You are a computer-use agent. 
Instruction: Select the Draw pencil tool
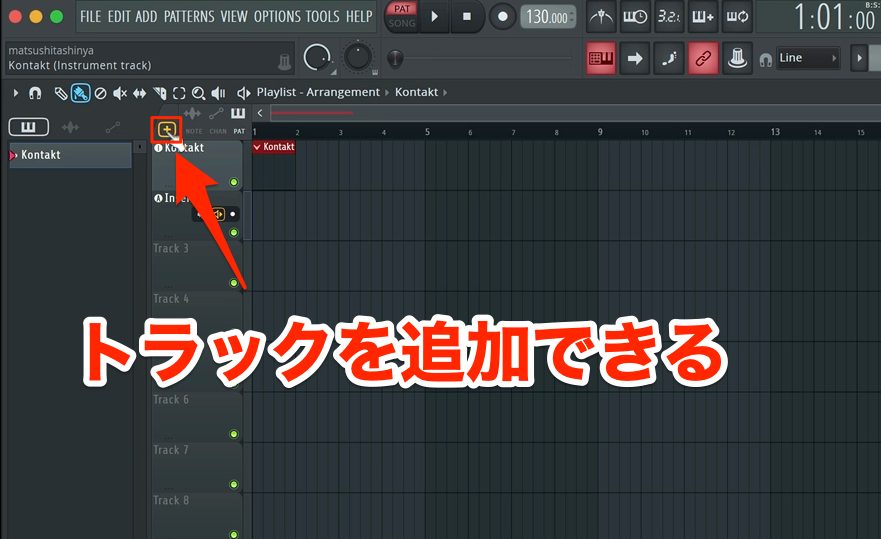coord(61,93)
